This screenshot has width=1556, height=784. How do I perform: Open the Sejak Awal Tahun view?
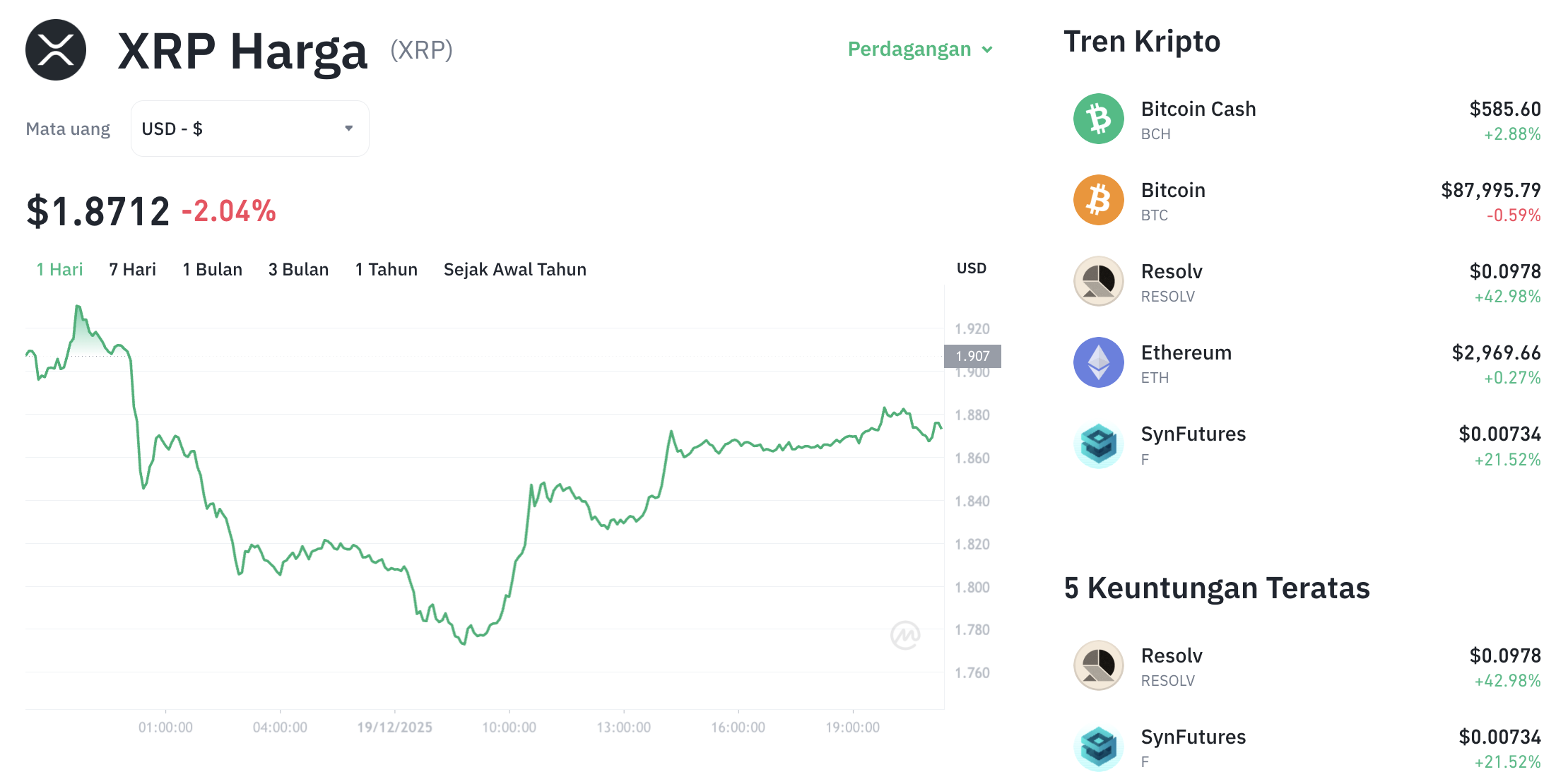click(514, 269)
